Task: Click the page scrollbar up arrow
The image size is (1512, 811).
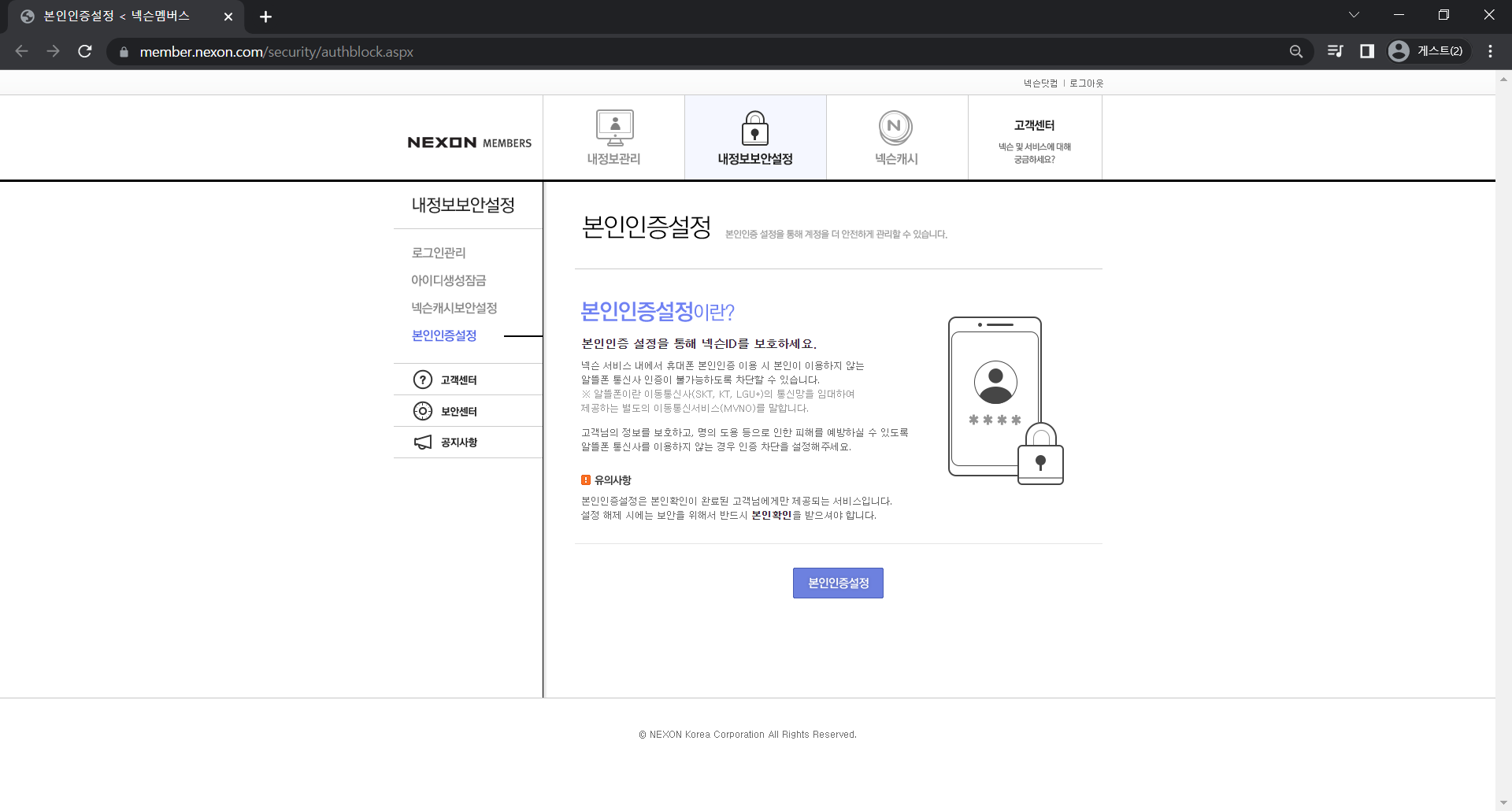Action: 1503,79
